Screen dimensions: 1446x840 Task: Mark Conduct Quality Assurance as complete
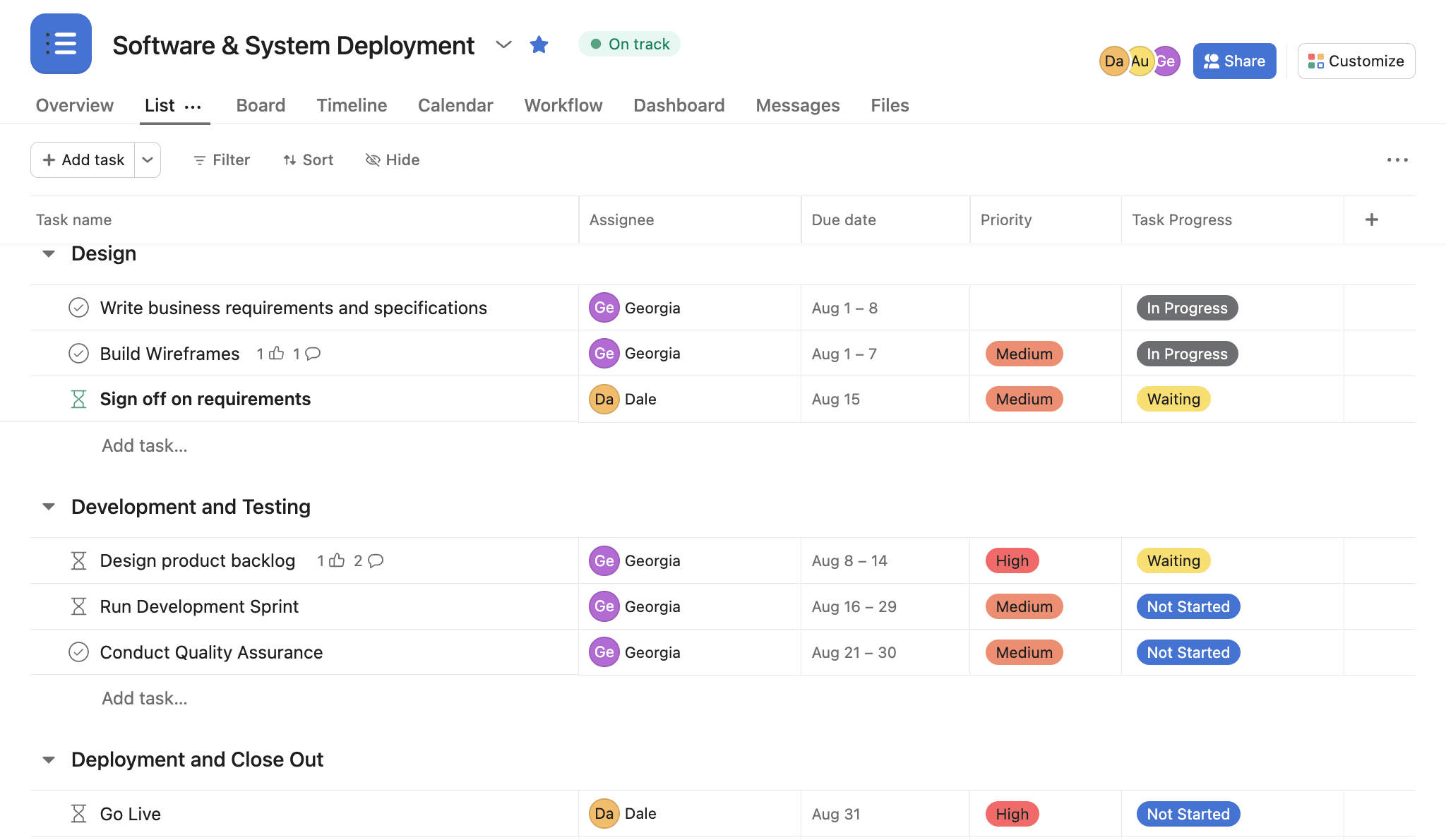(x=78, y=652)
